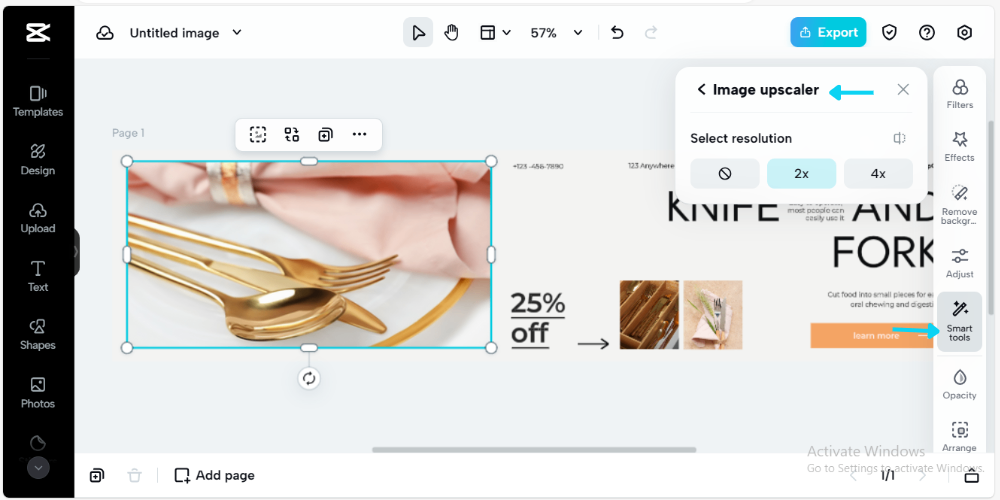Click the Add page button
The image size is (1000, 500).
click(x=214, y=475)
